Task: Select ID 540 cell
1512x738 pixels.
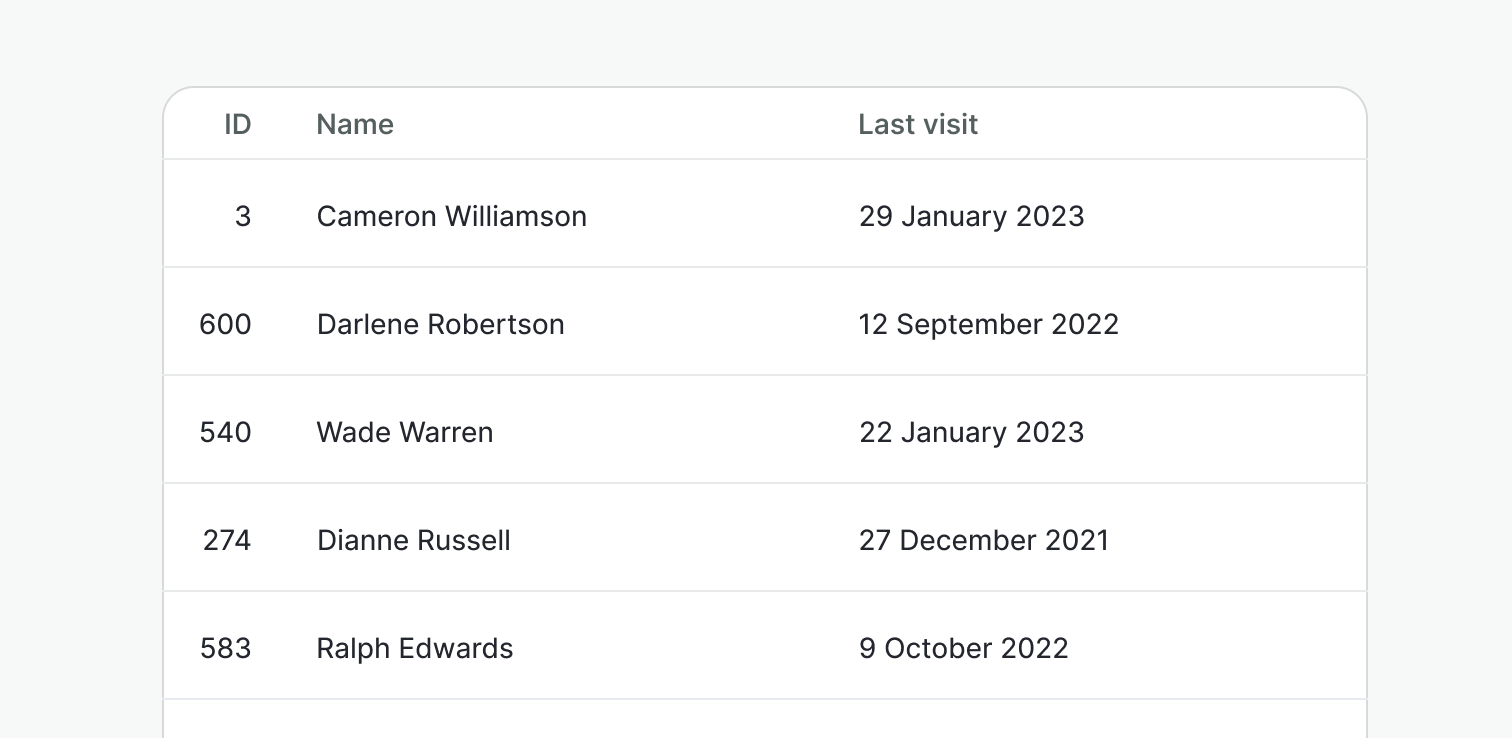Action: point(225,432)
